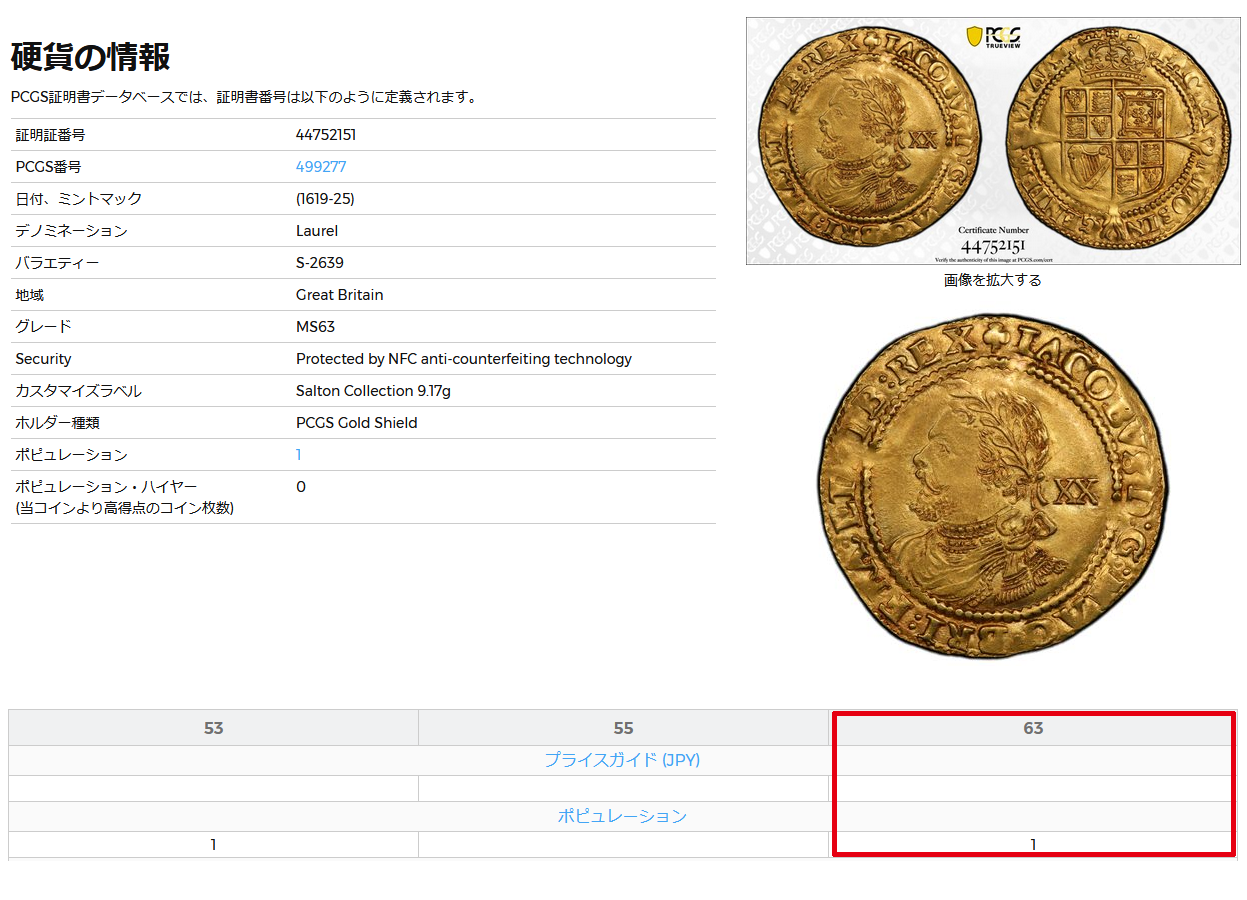The height and width of the screenshot is (900, 1247).
Task: Click the 画像を拡大する link
Action: (x=992, y=280)
